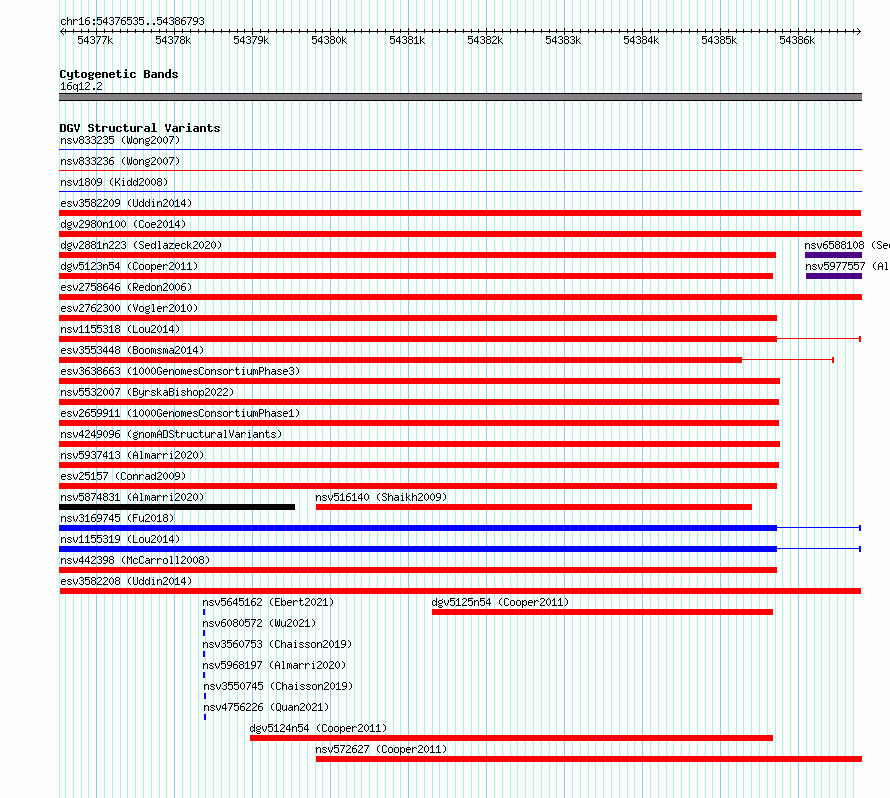Click the Cytogenetic Bands track title
890x798 pixels.
pyautogui.click(x=119, y=74)
